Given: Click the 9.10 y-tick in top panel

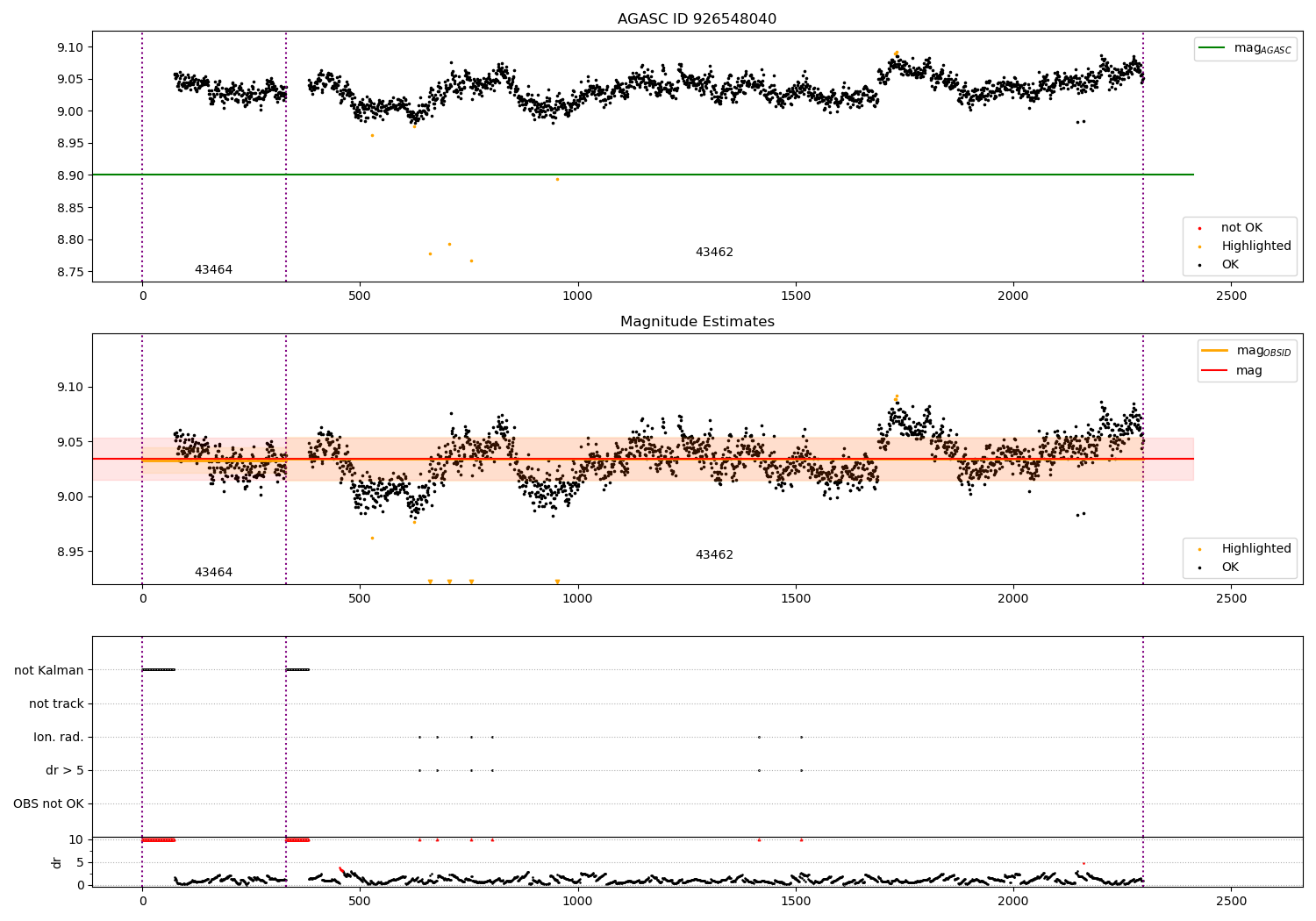Looking at the screenshot, I should (x=68, y=47).
